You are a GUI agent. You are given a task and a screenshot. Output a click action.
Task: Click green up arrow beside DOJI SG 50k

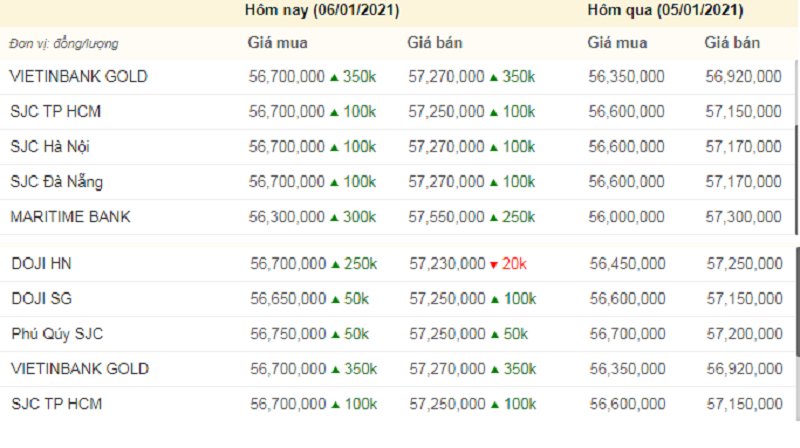(335, 300)
